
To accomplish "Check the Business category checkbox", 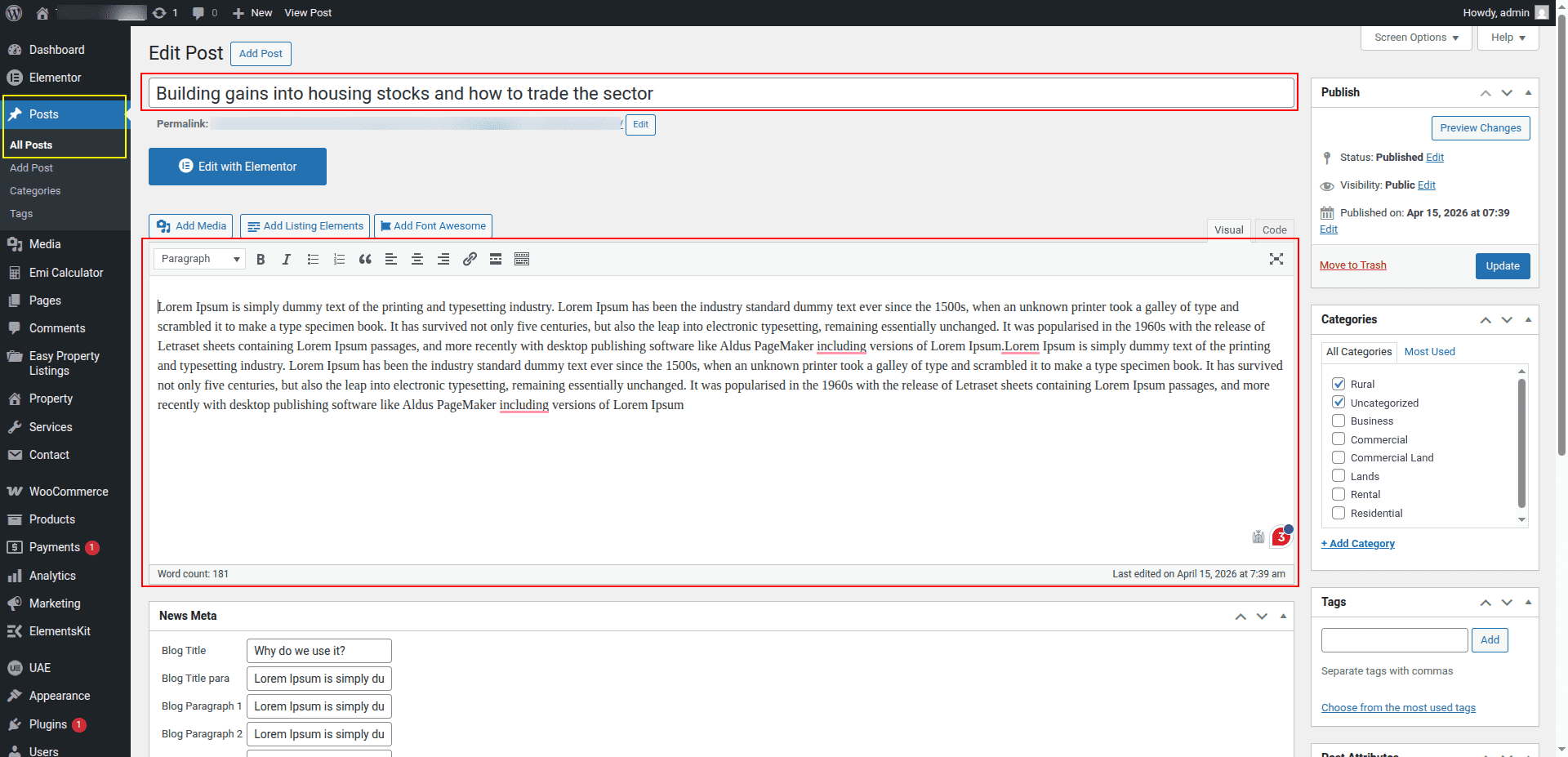I will click(x=1339, y=421).
